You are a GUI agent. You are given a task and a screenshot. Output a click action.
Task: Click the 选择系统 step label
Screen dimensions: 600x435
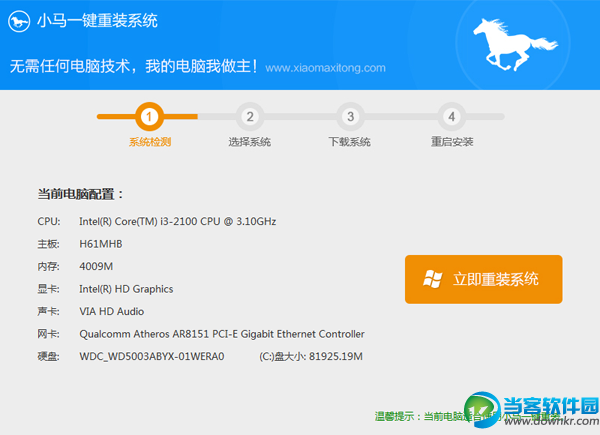[x=249, y=142]
